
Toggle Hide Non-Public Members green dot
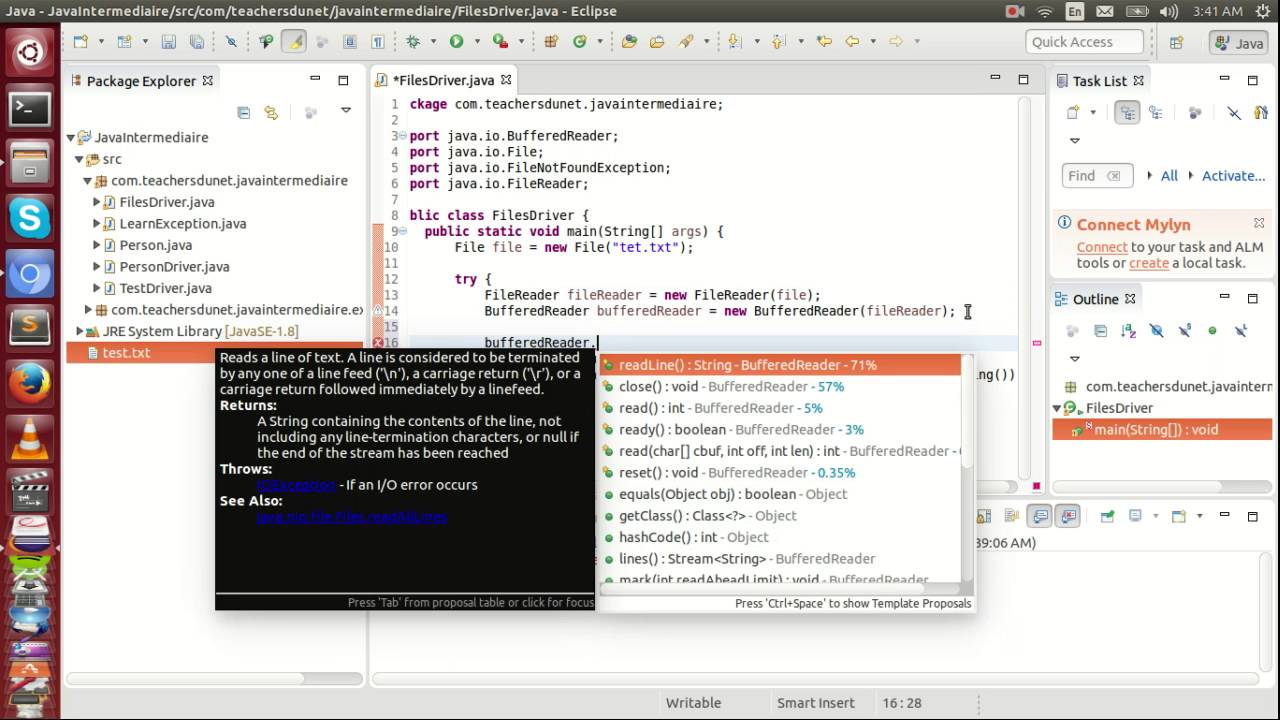click(x=1212, y=331)
